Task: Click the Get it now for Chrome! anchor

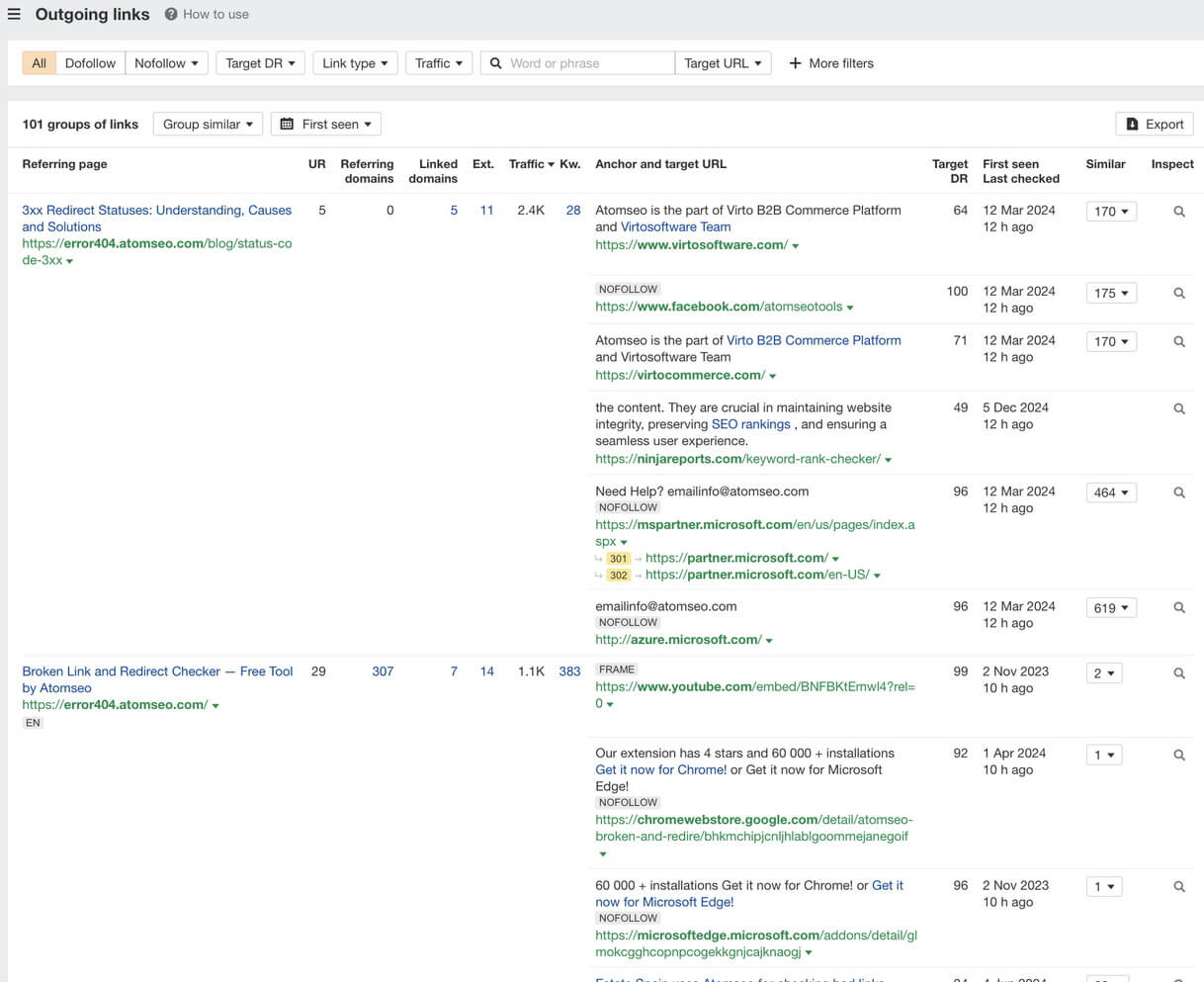Action: (x=661, y=769)
